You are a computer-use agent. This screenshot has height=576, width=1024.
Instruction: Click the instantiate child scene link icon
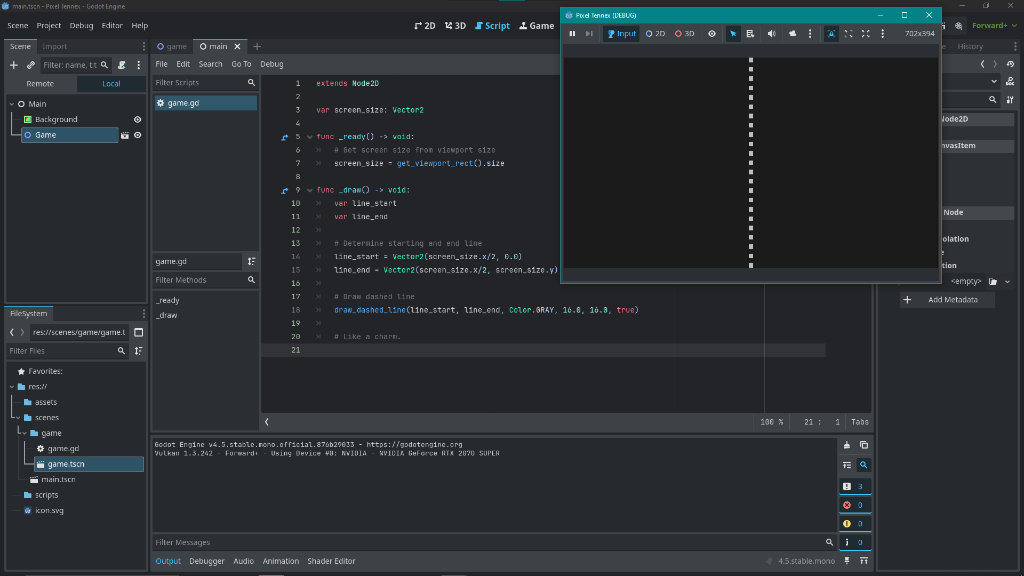coord(31,65)
